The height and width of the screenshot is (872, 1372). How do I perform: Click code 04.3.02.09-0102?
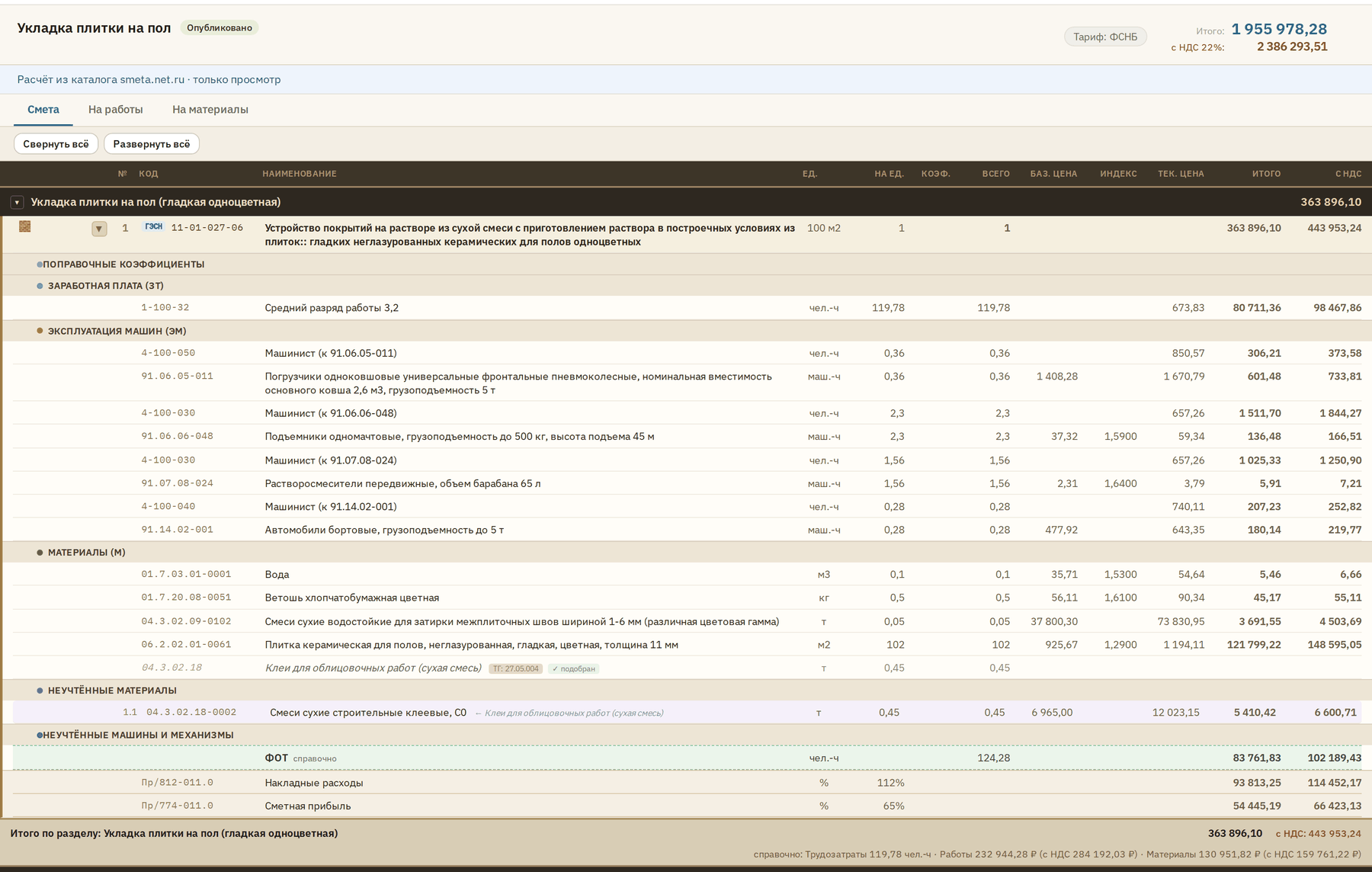186,621
